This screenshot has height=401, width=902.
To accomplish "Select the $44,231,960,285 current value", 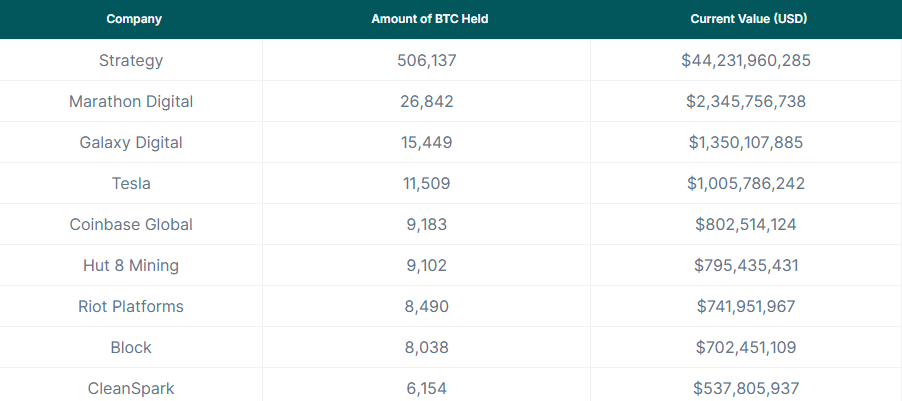I will 746,60.
